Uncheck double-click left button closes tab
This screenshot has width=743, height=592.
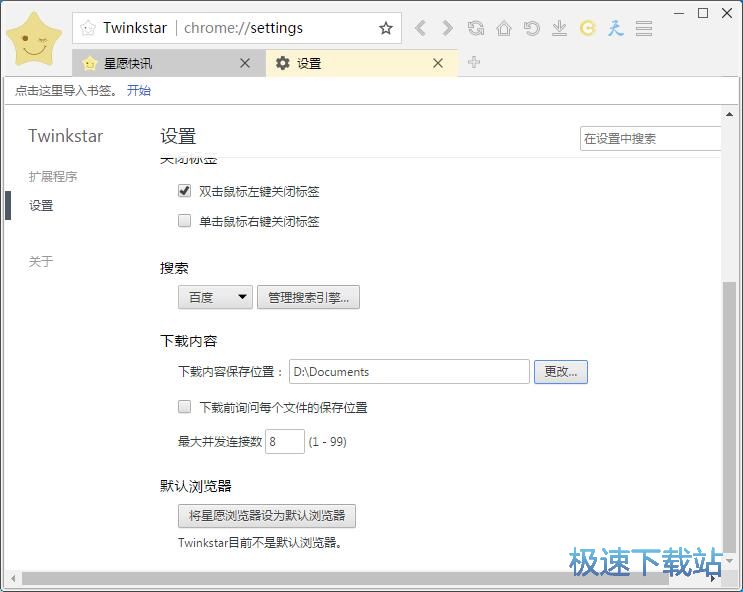tap(184, 191)
